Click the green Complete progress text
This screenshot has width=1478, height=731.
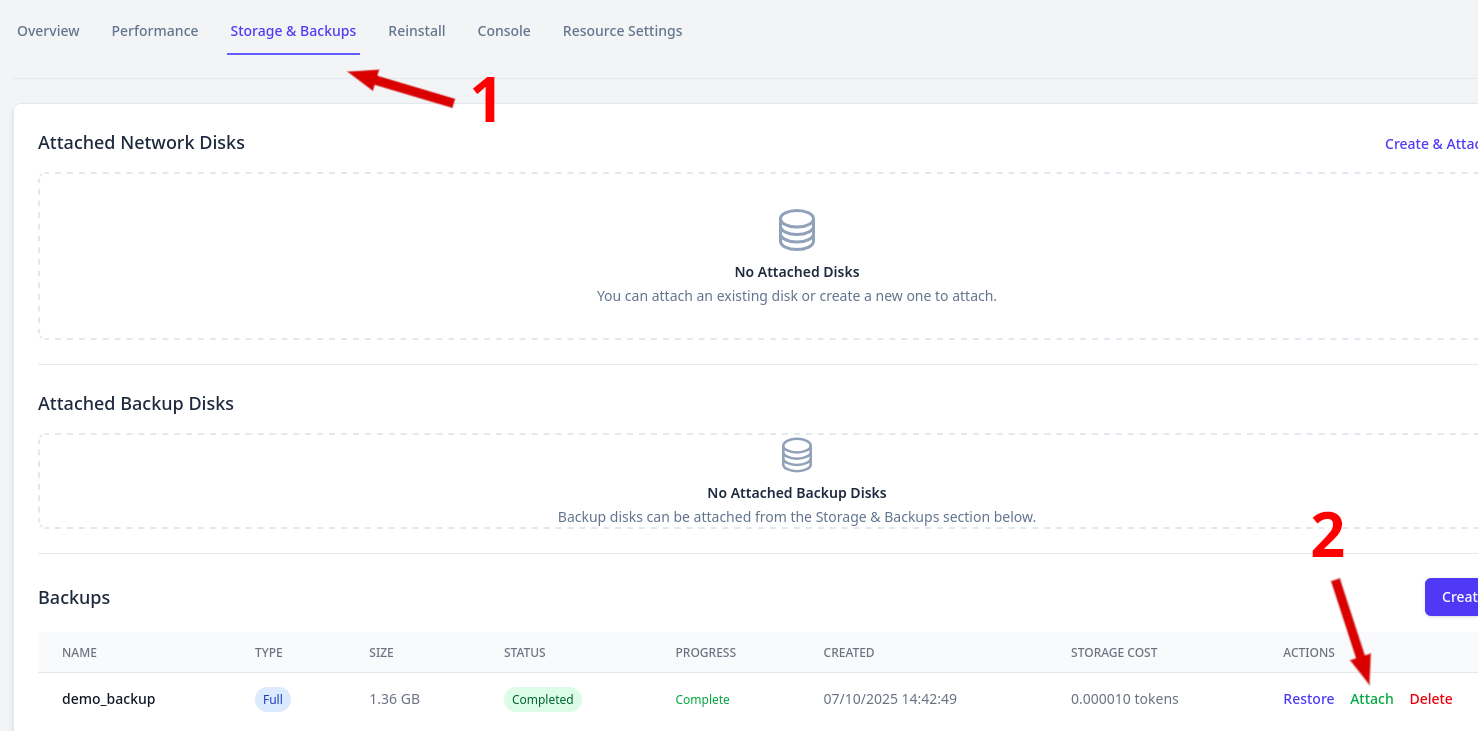click(702, 699)
